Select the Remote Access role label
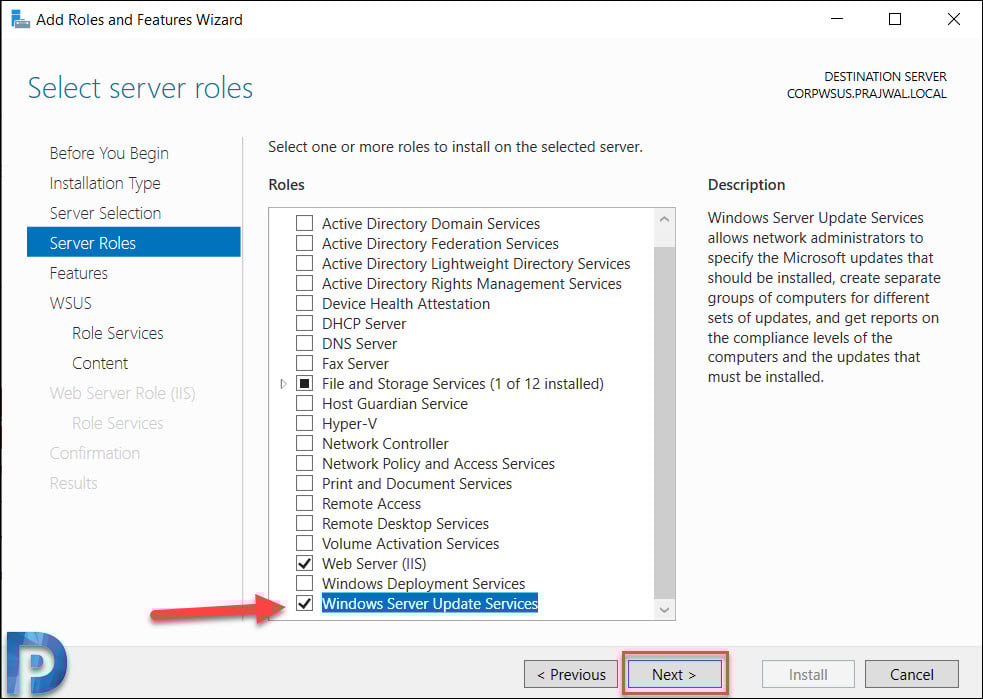 pyautogui.click(x=371, y=503)
